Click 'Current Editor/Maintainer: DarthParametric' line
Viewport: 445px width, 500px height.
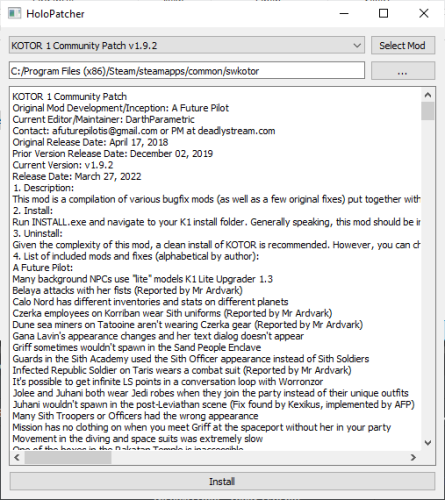103,119
